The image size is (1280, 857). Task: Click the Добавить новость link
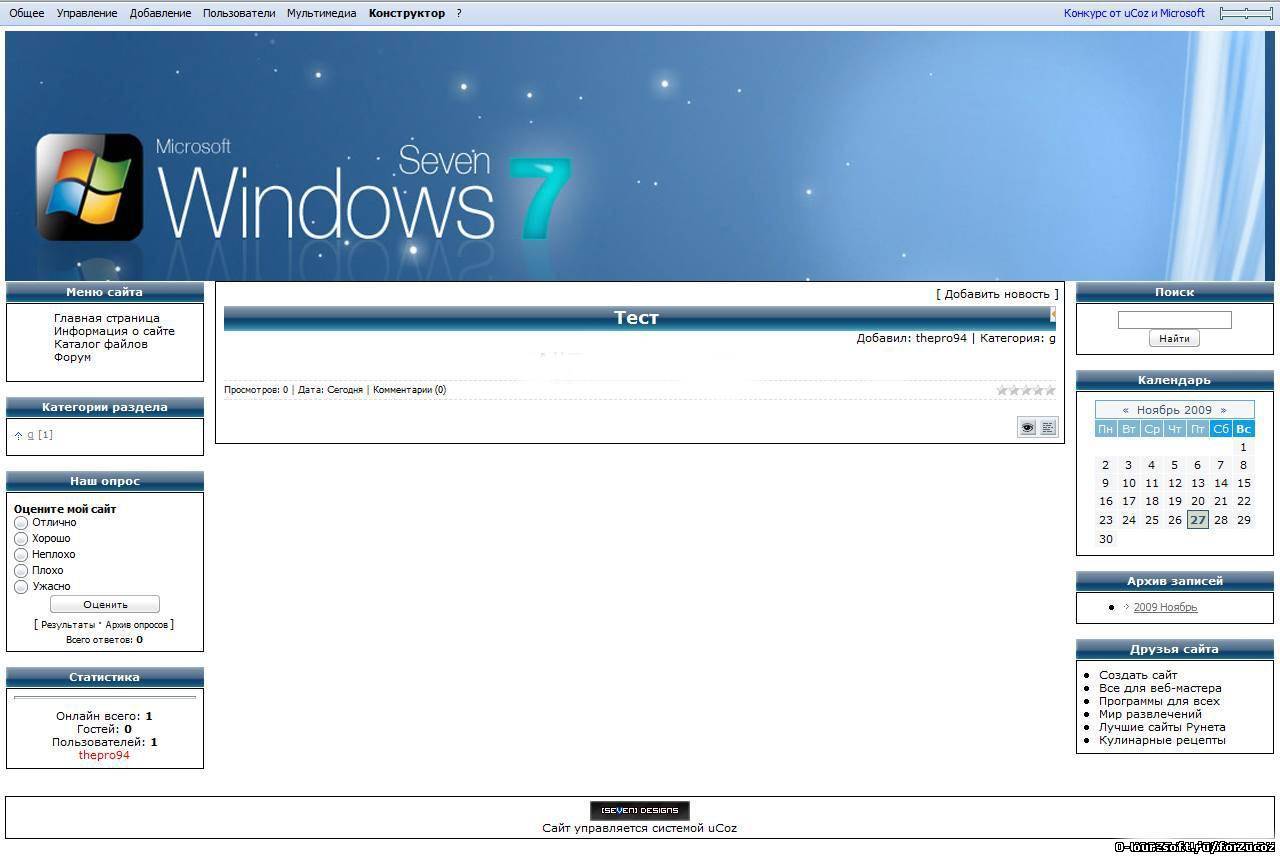pyautogui.click(x=997, y=294)
